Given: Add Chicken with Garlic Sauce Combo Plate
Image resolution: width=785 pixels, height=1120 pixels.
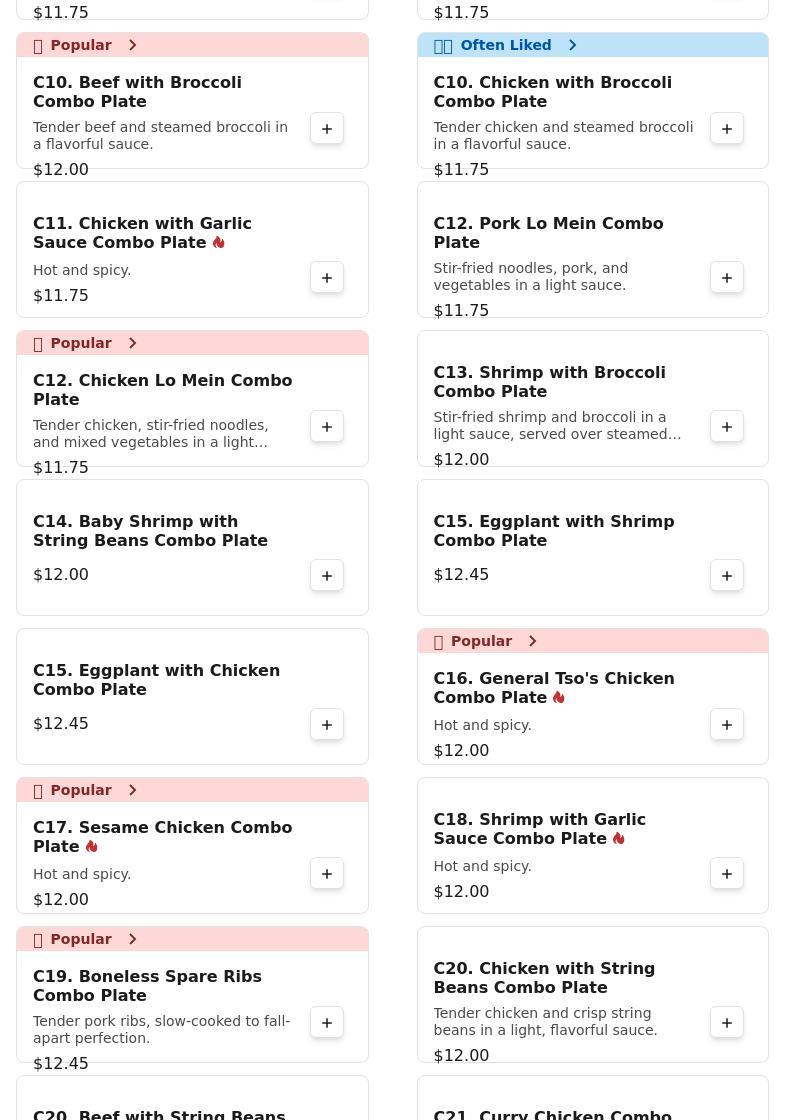Looking at the screenshot, I should pos(327,278).
